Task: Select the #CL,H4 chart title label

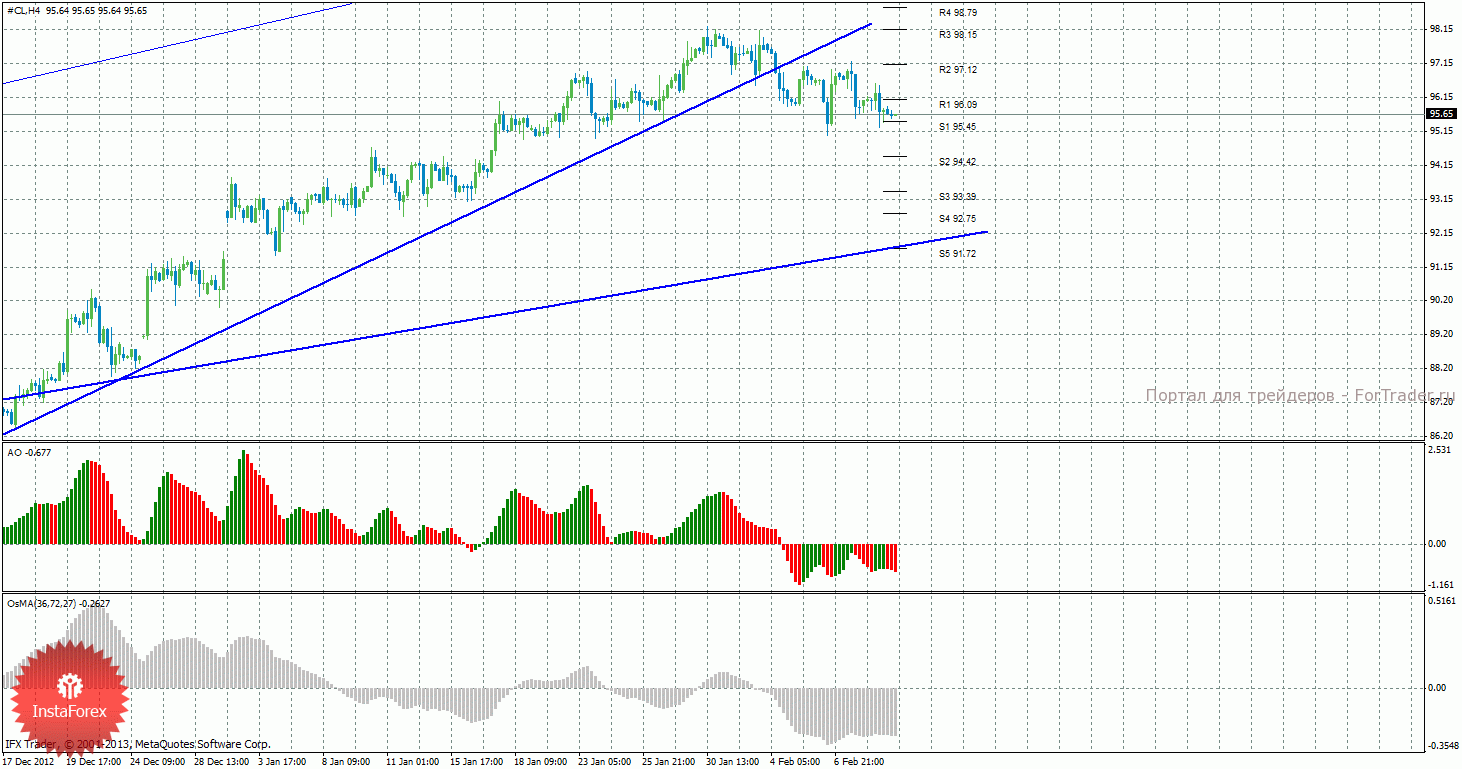Action: 24,10
